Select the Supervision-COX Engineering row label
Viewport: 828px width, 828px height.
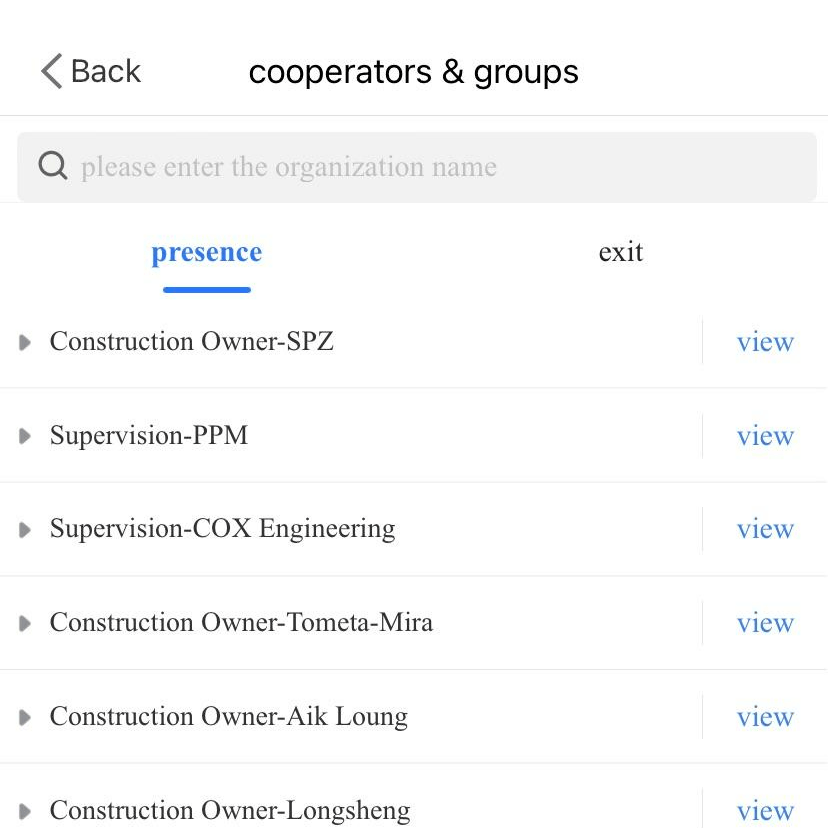(222, 529)
